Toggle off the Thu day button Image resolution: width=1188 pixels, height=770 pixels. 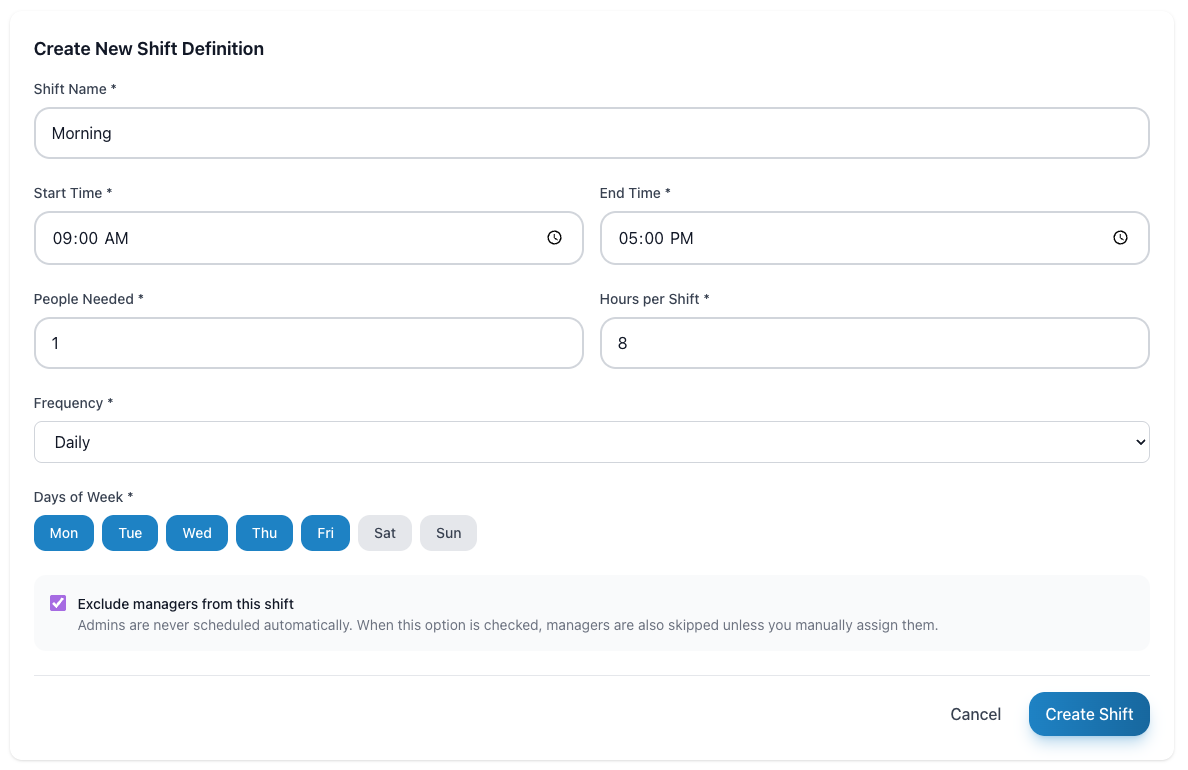point(264,533)
